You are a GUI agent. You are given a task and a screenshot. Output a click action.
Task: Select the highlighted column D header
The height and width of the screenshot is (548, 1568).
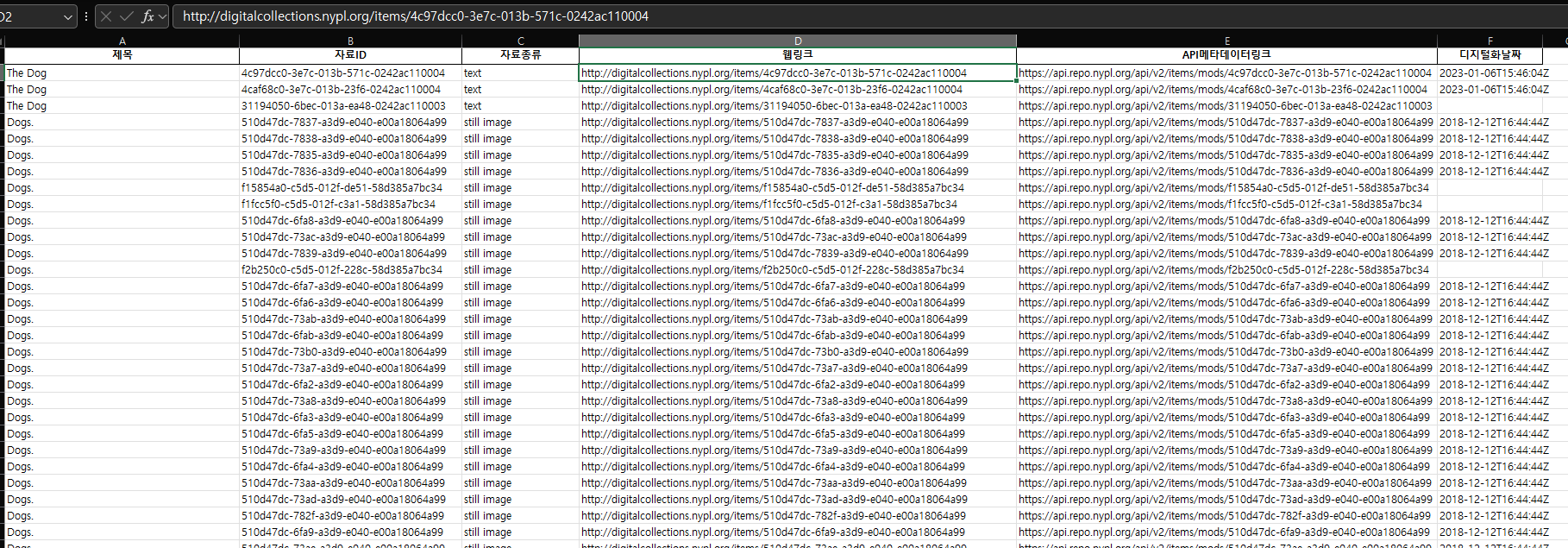797,41
